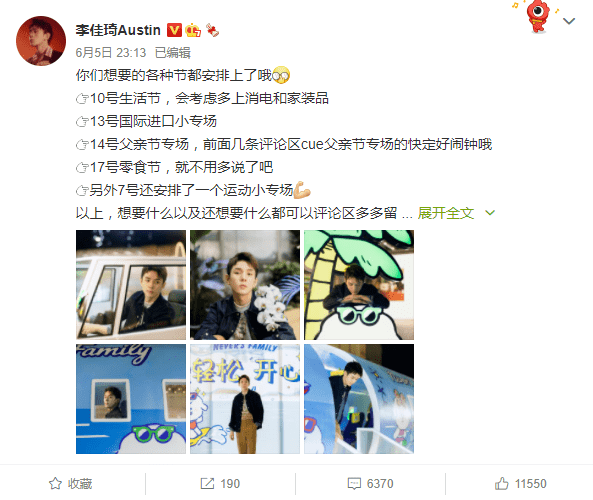This screenshot has height=500, width=593.
Task: Toggle the thumbs-up like showing 11550
Action: [x=521, y=484]
